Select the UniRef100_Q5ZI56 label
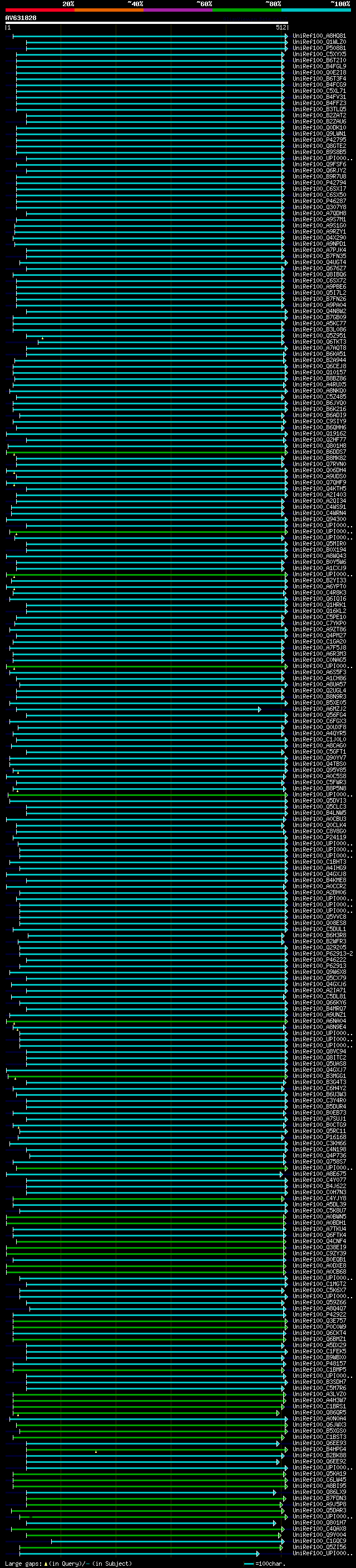This screenshot has height=1568, width=356. [319, 1547]
